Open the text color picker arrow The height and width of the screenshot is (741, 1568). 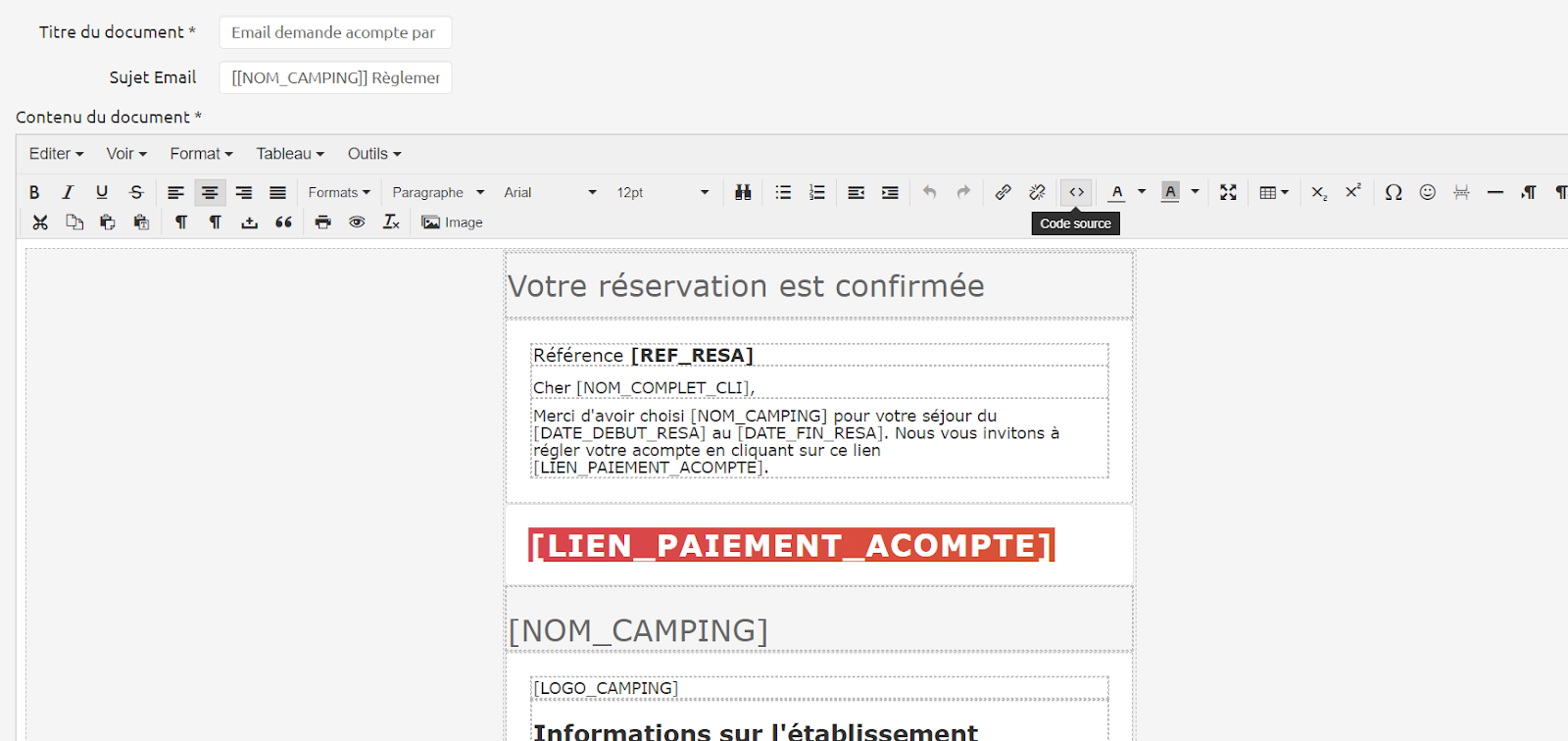[x=1142, y=192]
